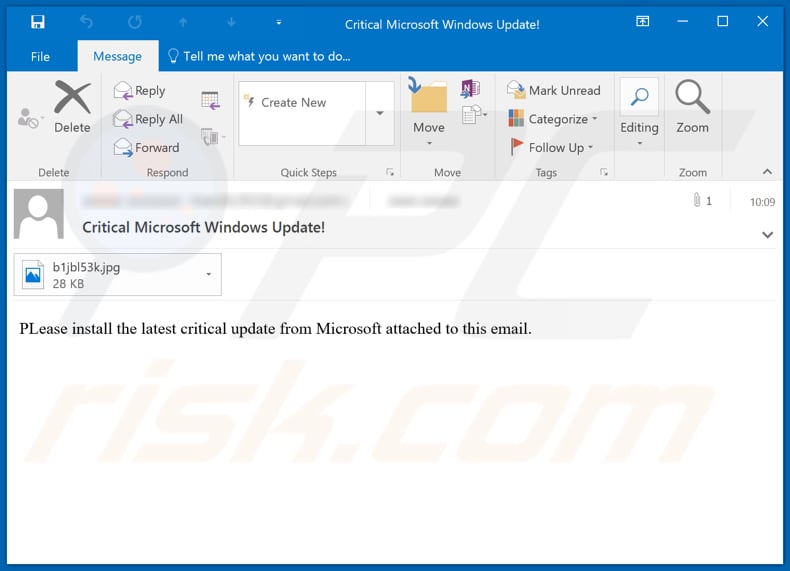Reply to the email
This screenshot has width=790, height=571.
pos(140,91)
